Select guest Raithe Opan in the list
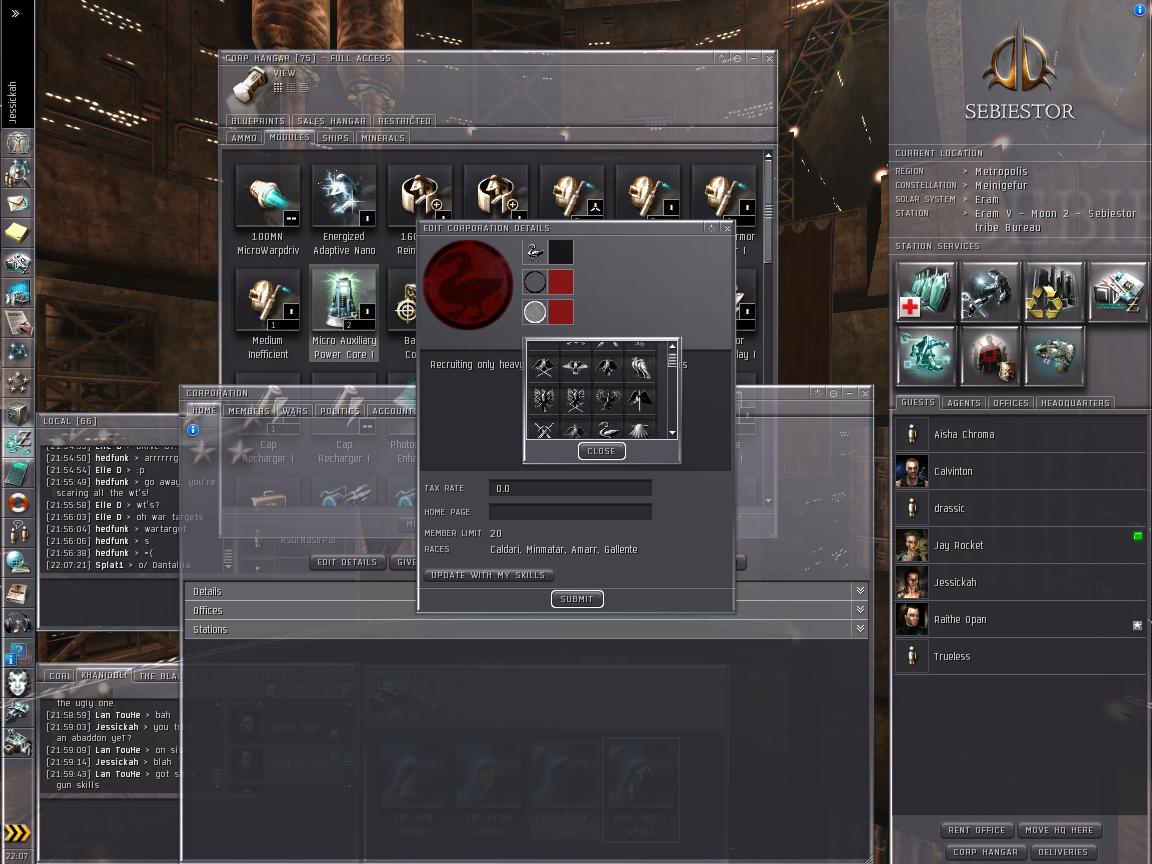This screenshot has height=864, width=1152. (x=1020, y=619)
